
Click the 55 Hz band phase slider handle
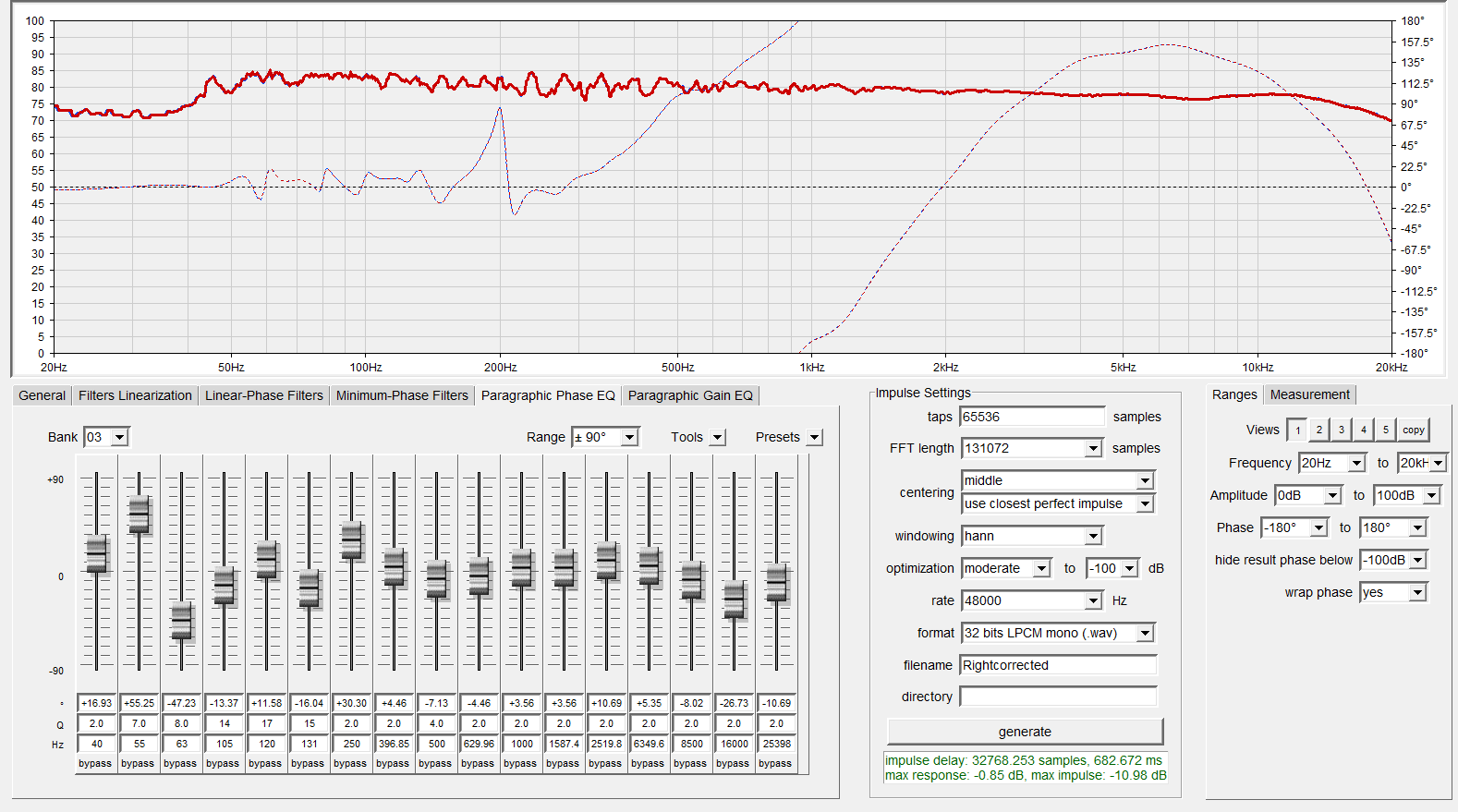pos(139,515)
